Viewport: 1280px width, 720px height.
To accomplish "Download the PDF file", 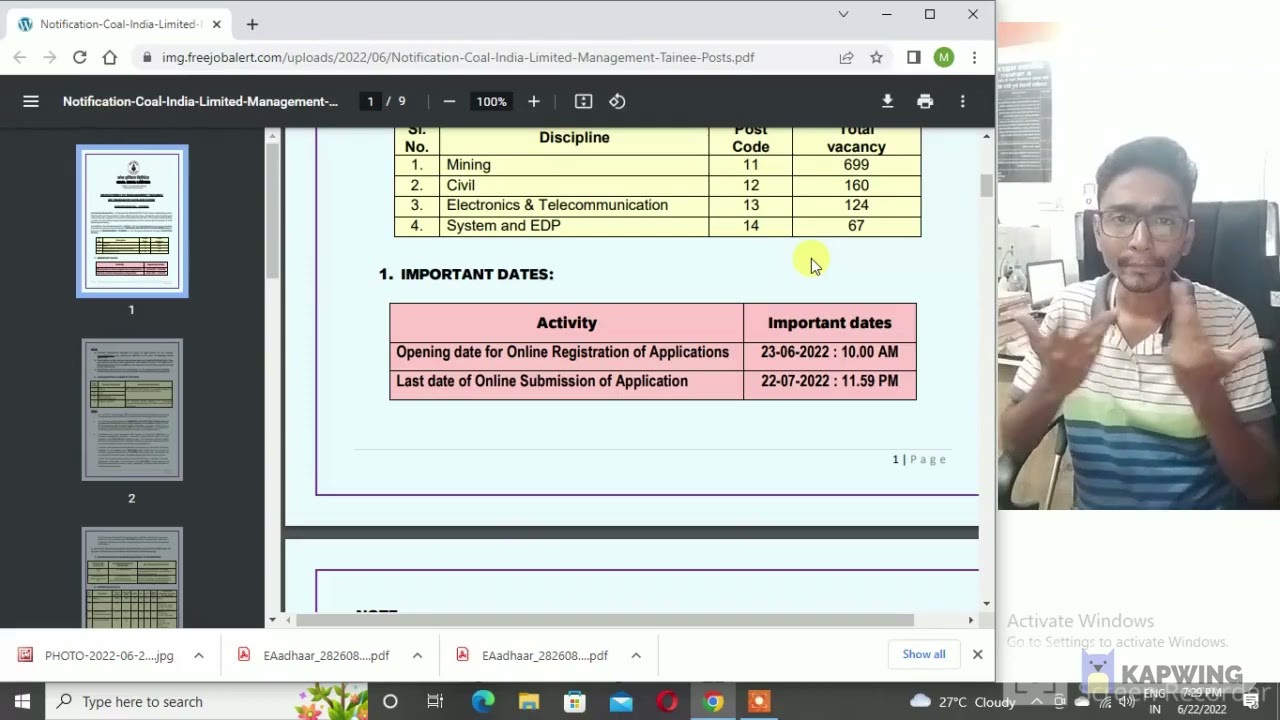I will [x=887, y=101].
